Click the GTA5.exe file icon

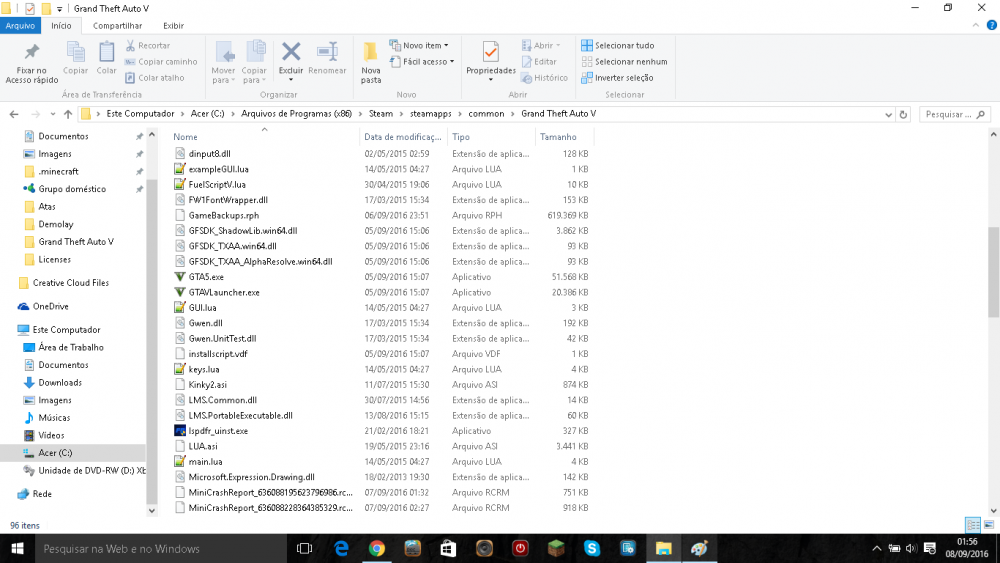point(180,277)
